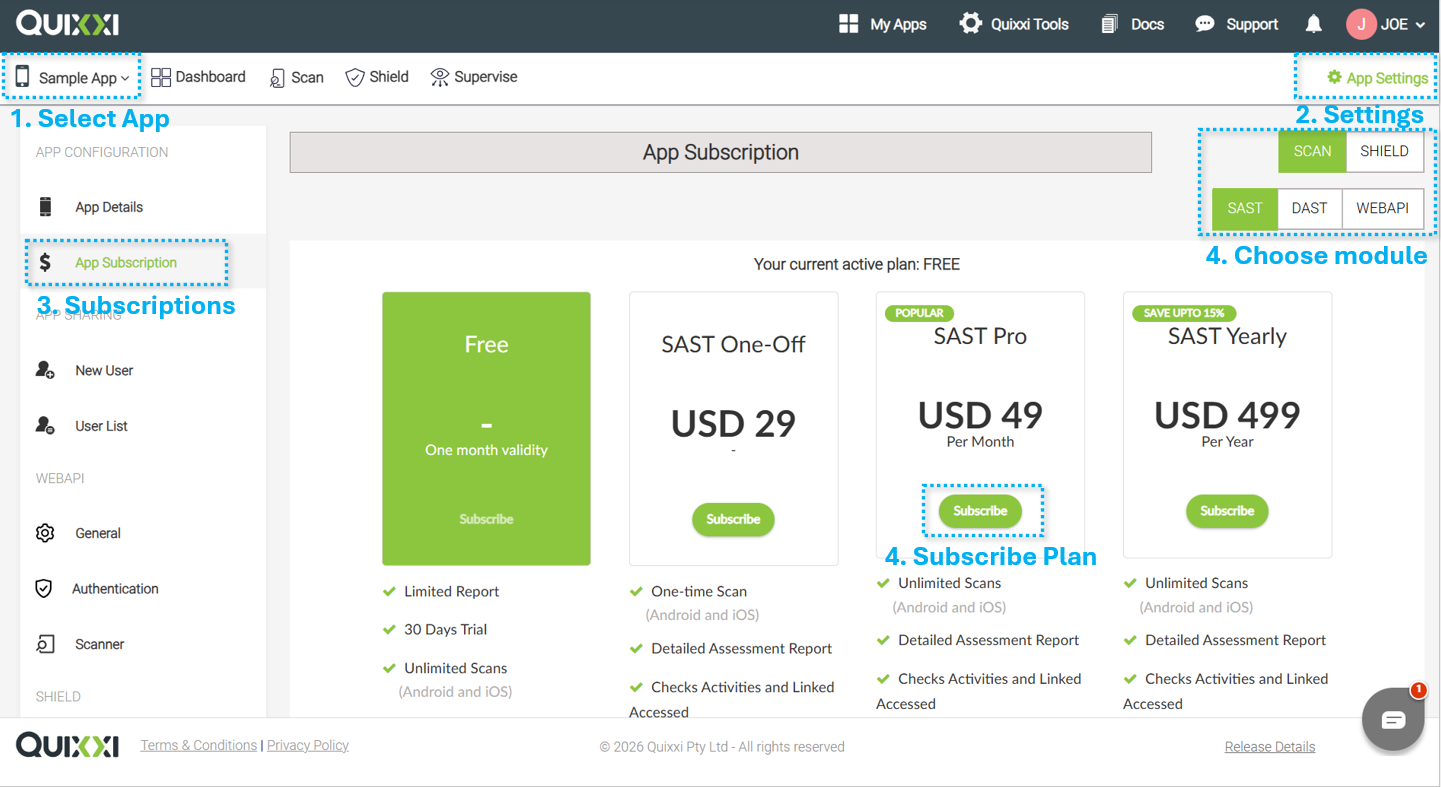Click the Supervise eye icon
1441x787 pixels.
439,77
